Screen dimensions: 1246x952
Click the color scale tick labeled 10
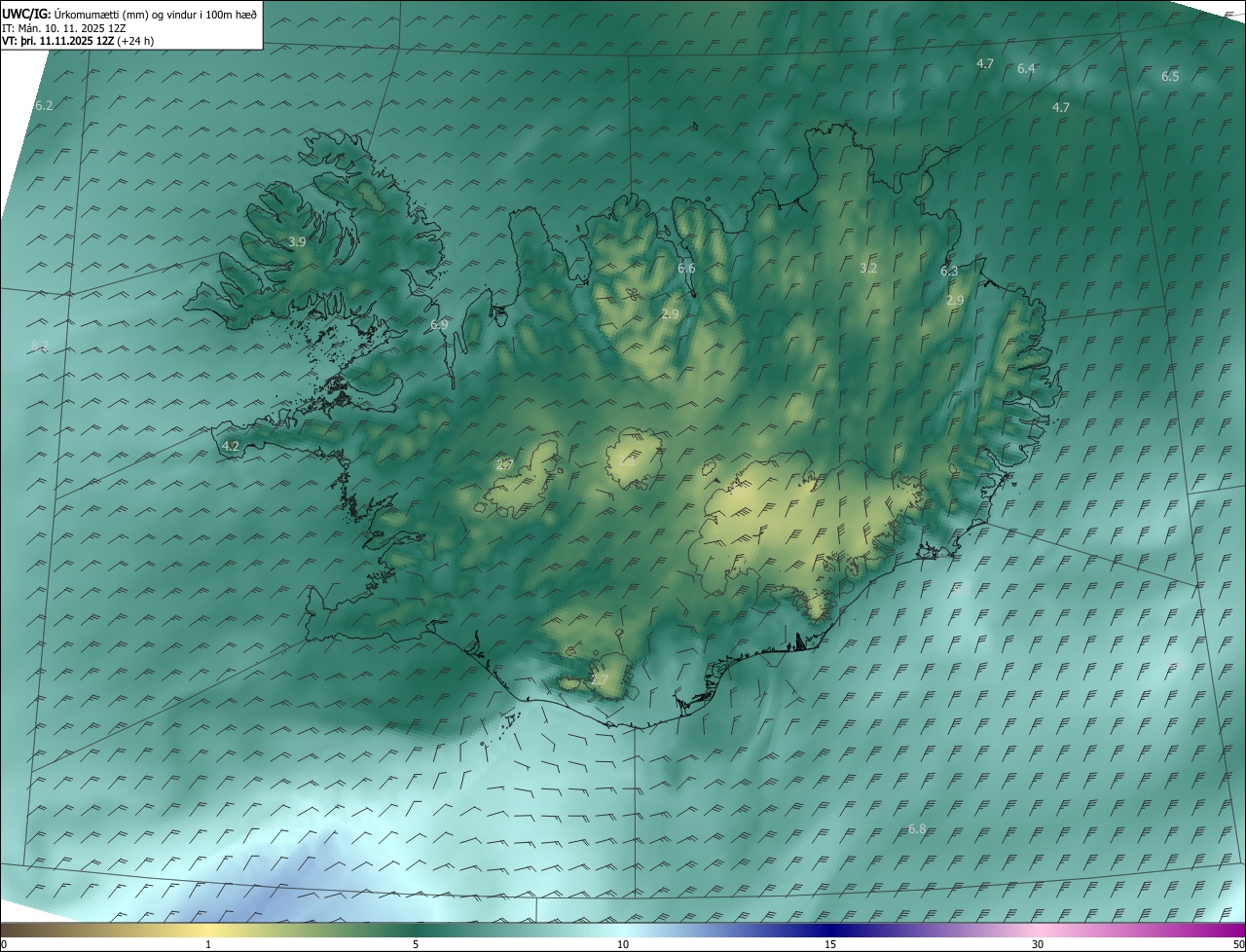pos(623,944)
